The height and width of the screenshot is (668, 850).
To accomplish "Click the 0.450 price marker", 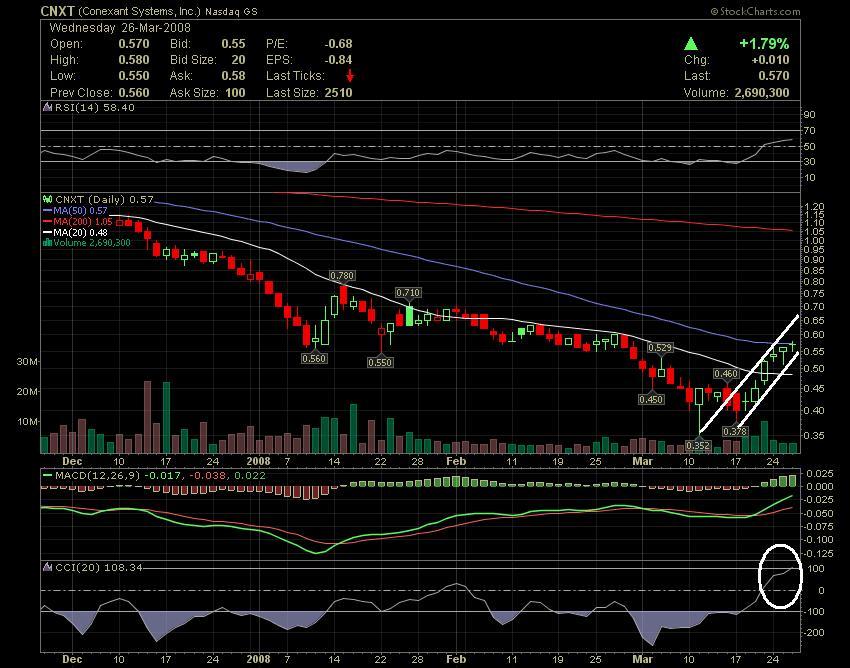I will pos(651,399).
